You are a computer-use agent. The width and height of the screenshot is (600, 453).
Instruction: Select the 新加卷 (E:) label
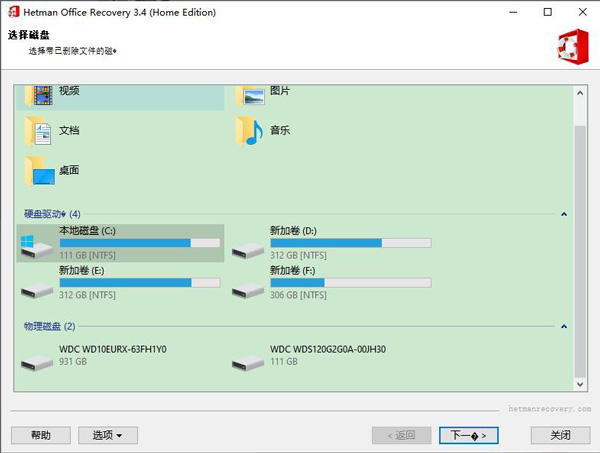[82, 270]
